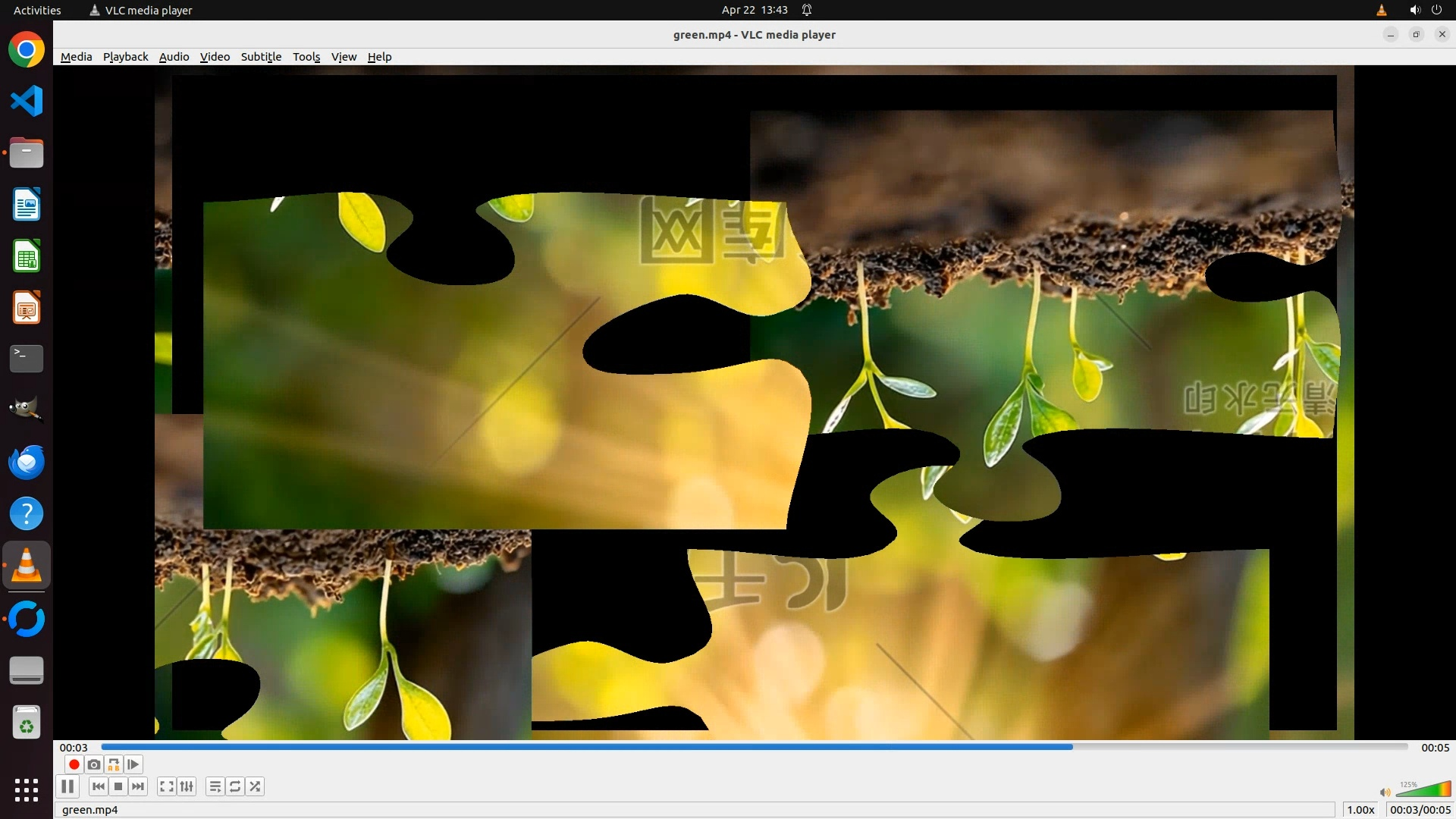The image size is (1456, 819).
Task: Expand the Subtitle menu
Action: [x=261, y=57]
